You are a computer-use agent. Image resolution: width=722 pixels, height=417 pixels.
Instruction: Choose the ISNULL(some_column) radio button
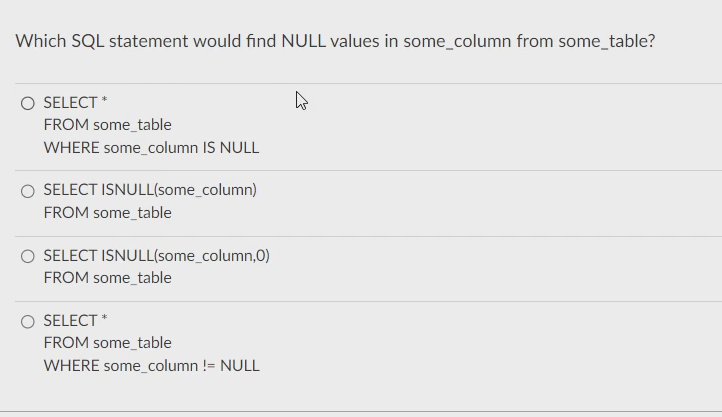click(x=28, y=191)
